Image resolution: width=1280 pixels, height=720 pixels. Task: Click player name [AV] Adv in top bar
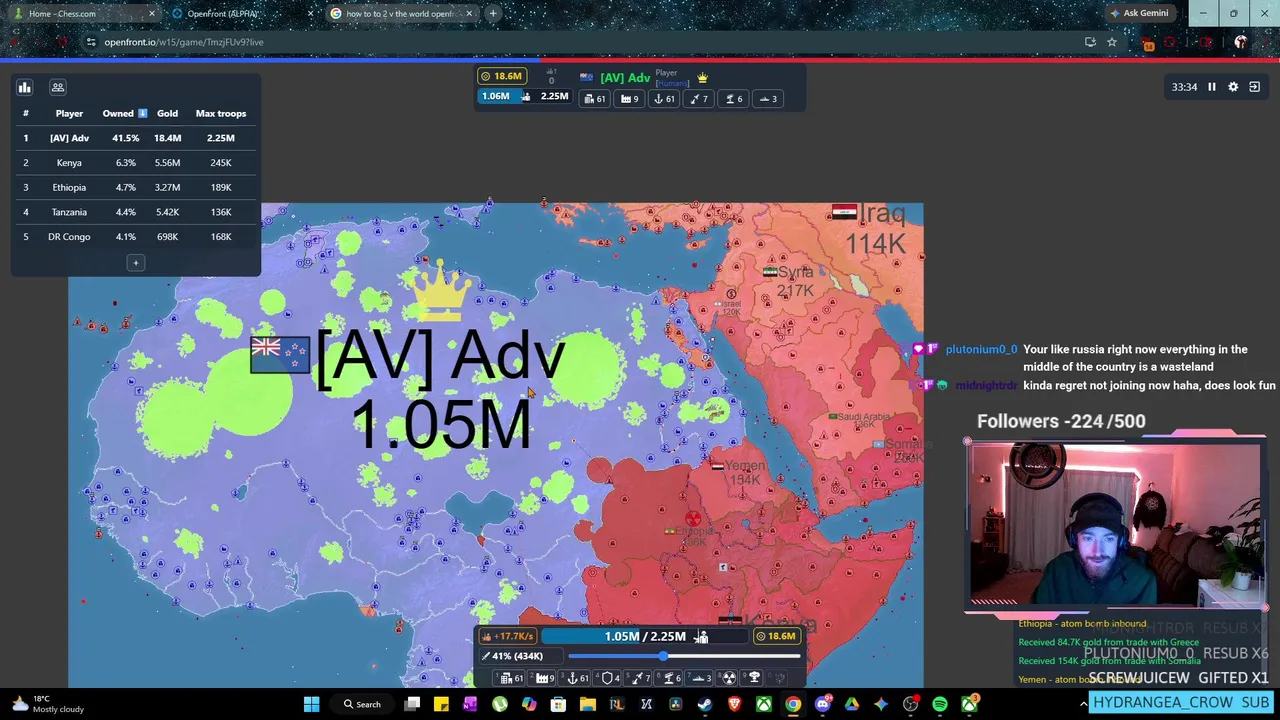pos(625,78)
